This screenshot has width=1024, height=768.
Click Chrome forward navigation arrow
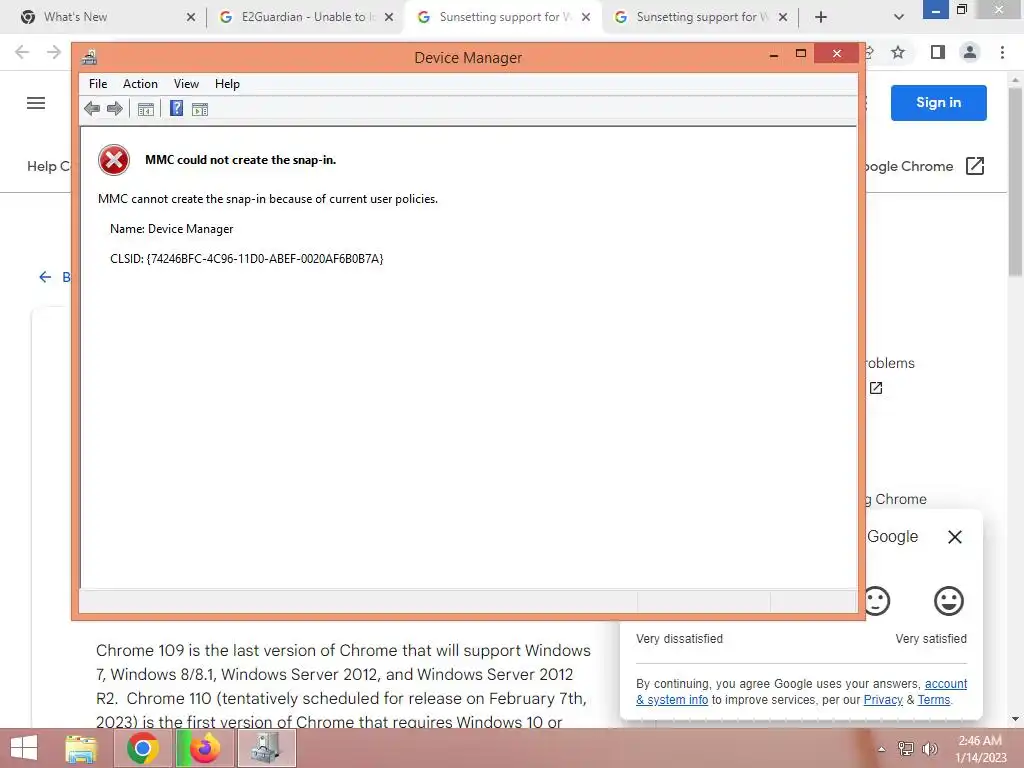(x=54, y=52)
